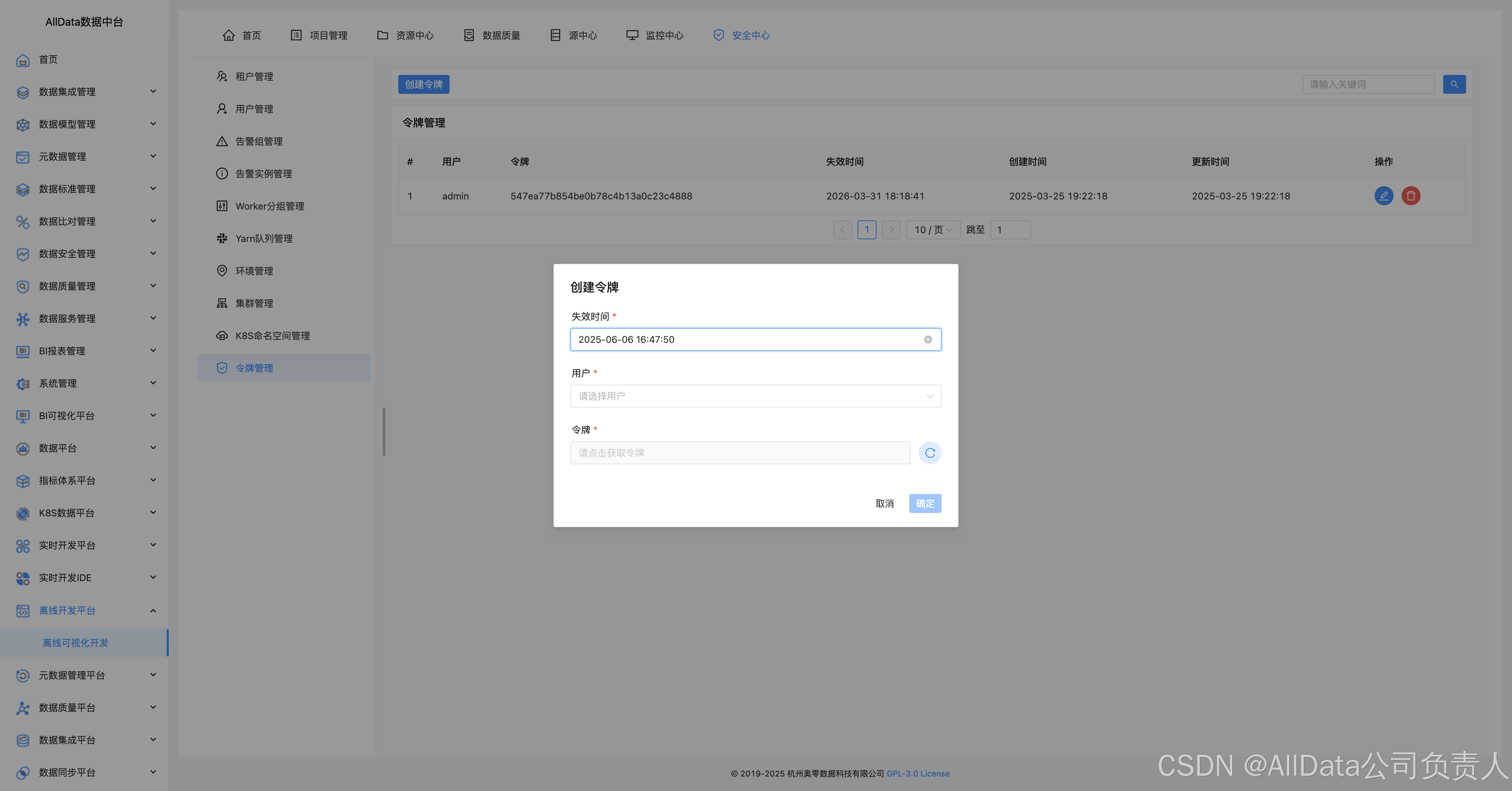Viewport: 1512px width, 791px height.
Task: Click the 失效时间 column header
Action: 845,162
